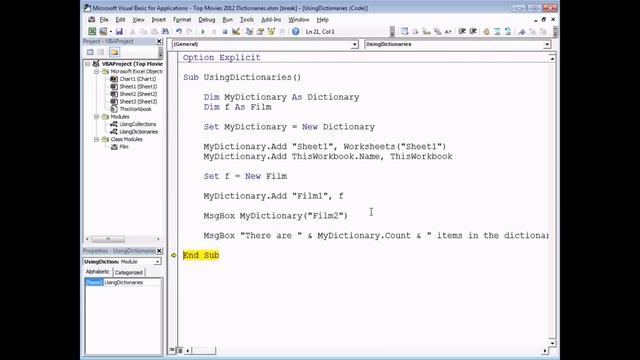Open the Insert menu
Screen dimensions: 640x360
click(x=158, y=20)
